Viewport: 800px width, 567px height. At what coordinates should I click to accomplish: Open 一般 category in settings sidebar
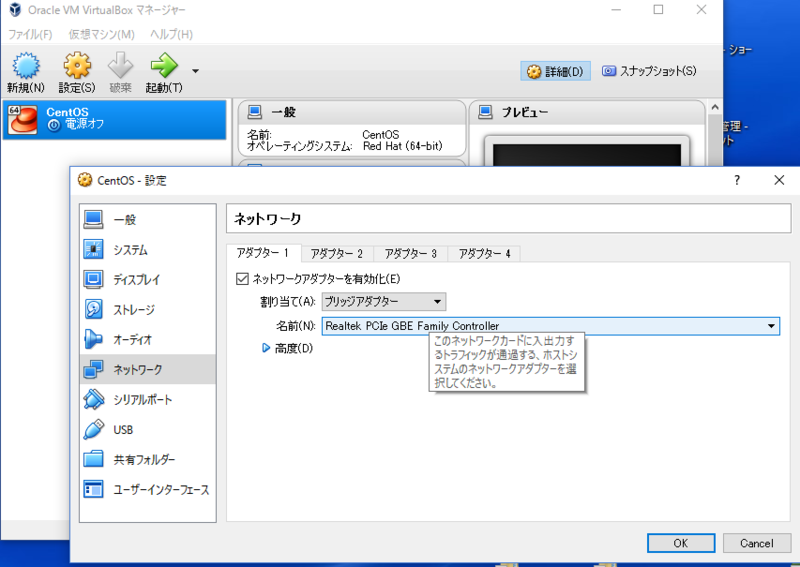click(147, 219)
